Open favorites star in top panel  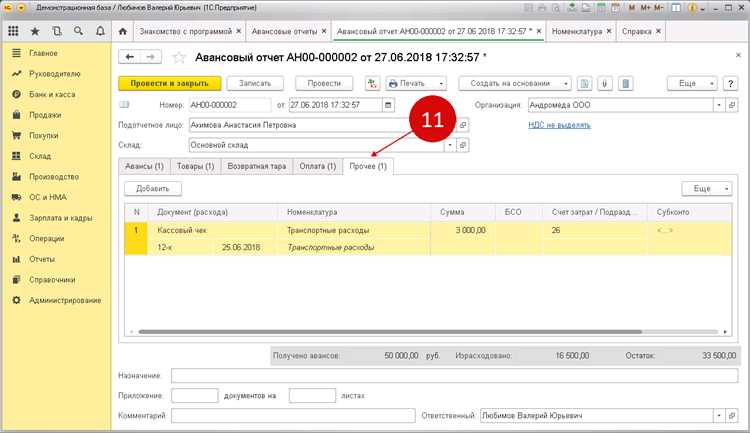[x=35, y=31]
